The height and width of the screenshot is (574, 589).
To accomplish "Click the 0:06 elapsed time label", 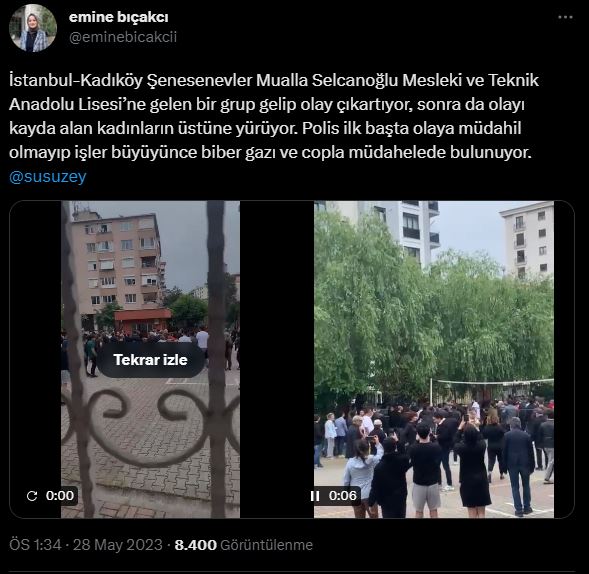I will pyautogui.click(x=343, y=496).
